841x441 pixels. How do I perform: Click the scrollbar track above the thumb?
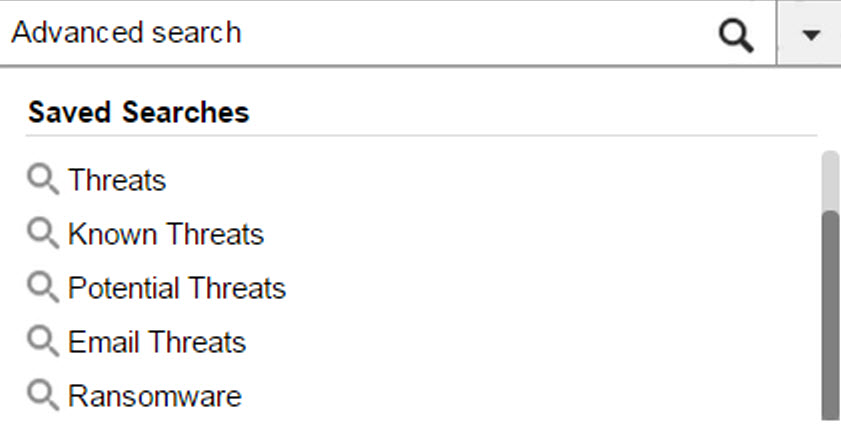point(829,180)
